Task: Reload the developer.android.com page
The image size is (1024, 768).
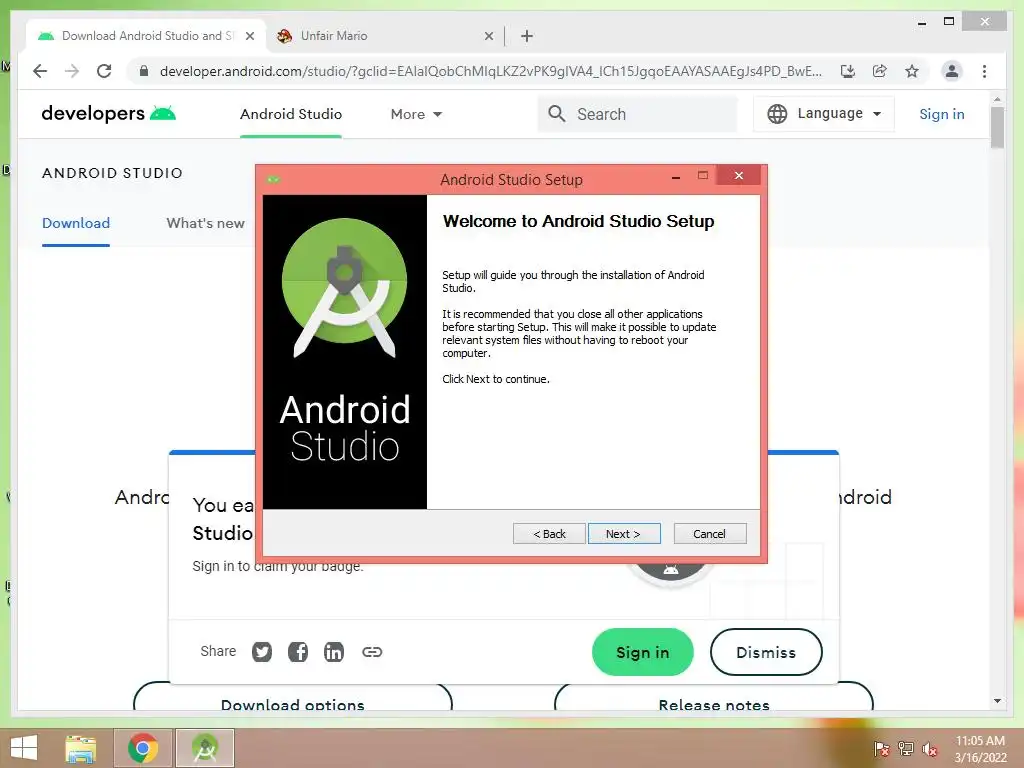Action: pos(104,71)
